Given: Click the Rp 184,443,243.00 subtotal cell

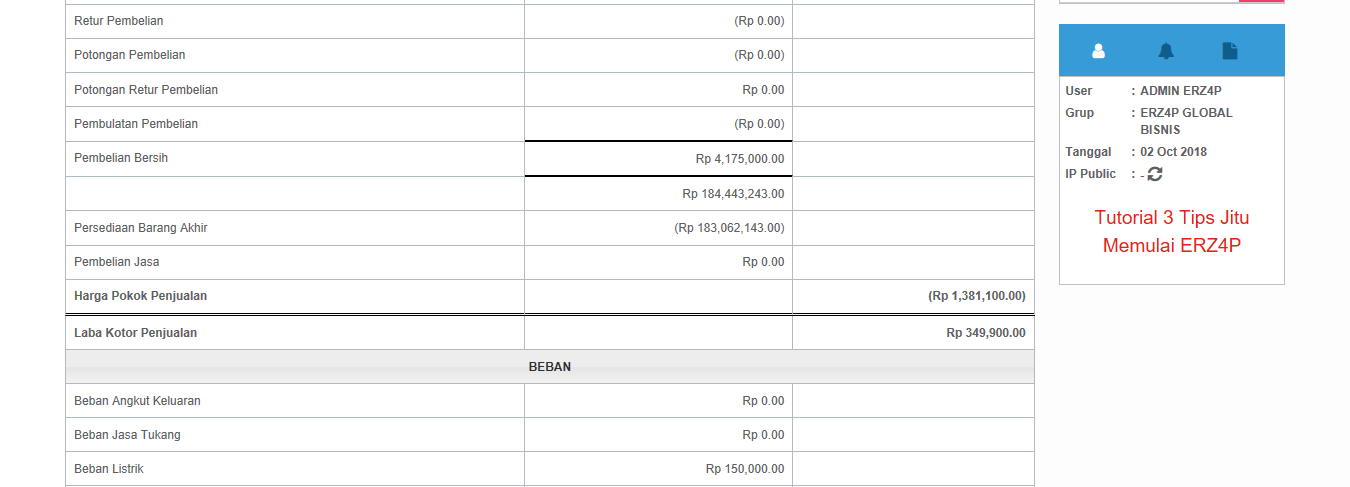Looking at the screenshot, I should pyautogui.click(x=658, y=194).
